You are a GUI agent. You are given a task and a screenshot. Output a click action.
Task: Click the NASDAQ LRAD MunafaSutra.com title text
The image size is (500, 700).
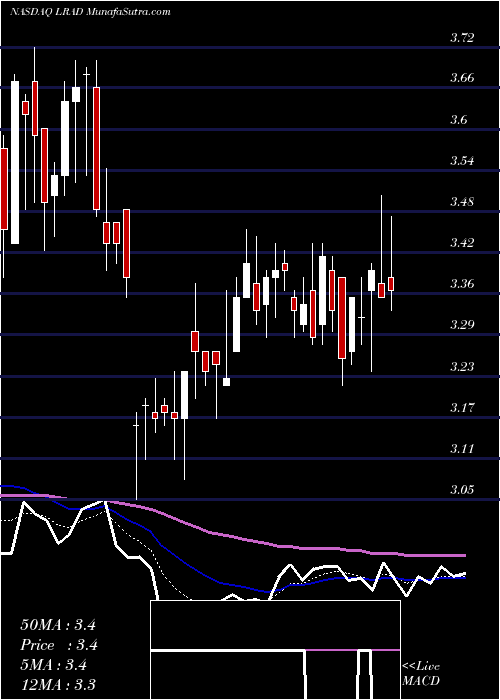(x=90, y=11)
